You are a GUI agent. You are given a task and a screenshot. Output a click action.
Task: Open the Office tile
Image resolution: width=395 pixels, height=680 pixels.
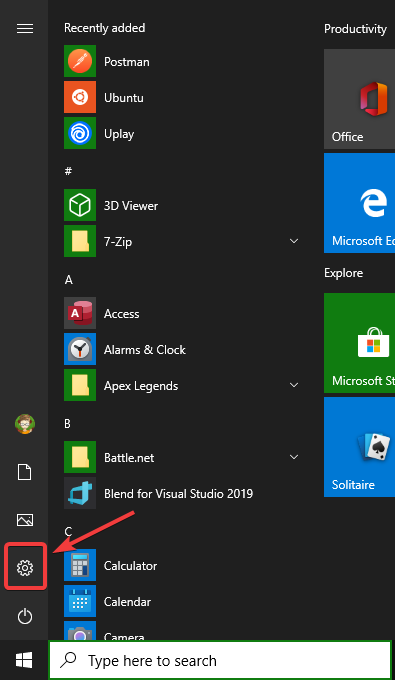(x=359, y=99)
